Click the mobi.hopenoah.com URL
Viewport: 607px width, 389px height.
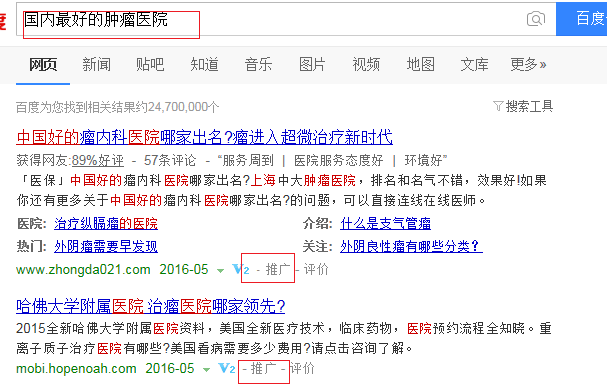76,368
